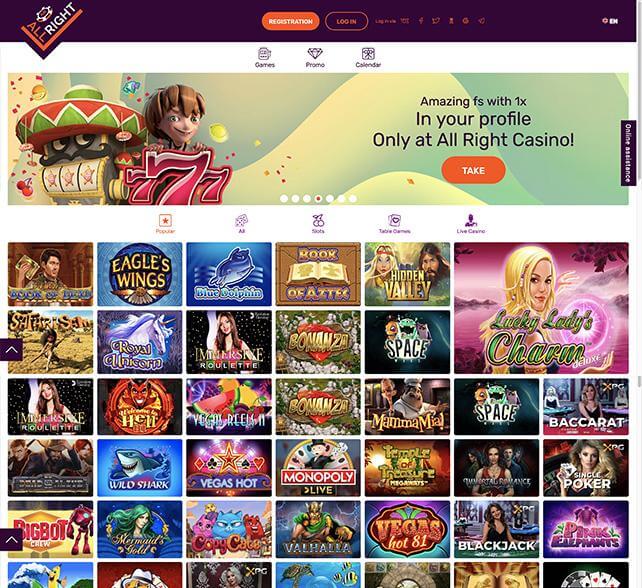Select the Slots cherries category icon
642x588 pixels.
[x=318, y=221]
